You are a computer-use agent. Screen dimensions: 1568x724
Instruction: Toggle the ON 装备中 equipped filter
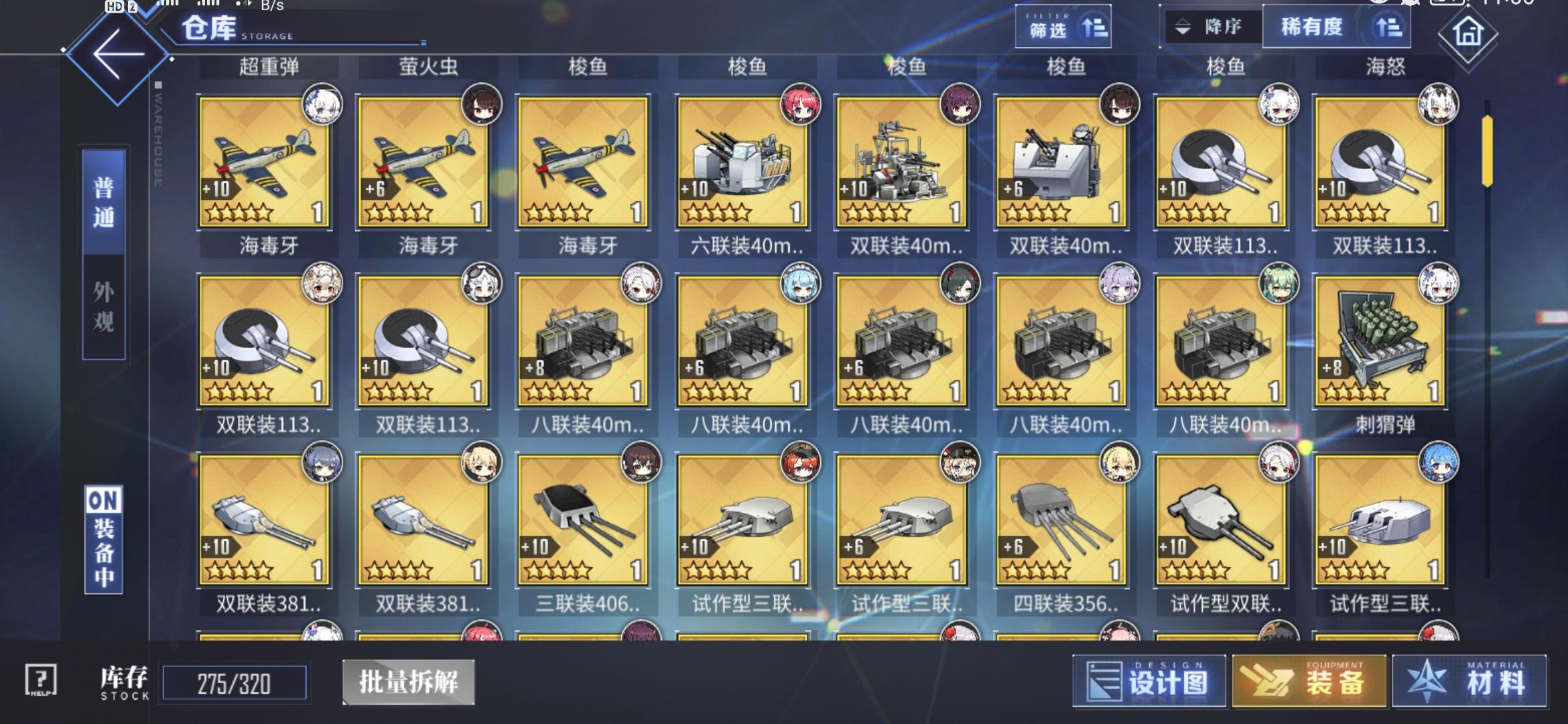104,540
